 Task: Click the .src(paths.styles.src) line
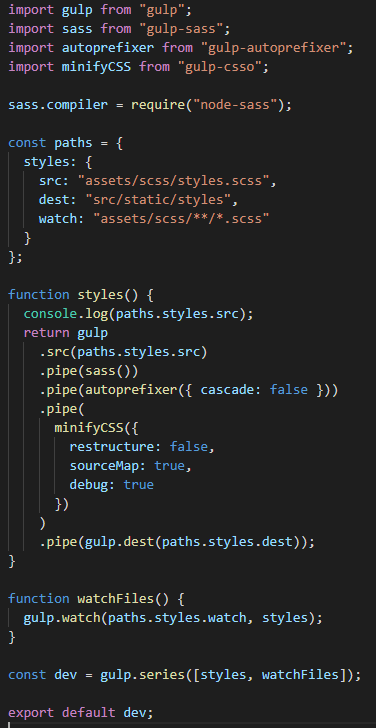123,352
